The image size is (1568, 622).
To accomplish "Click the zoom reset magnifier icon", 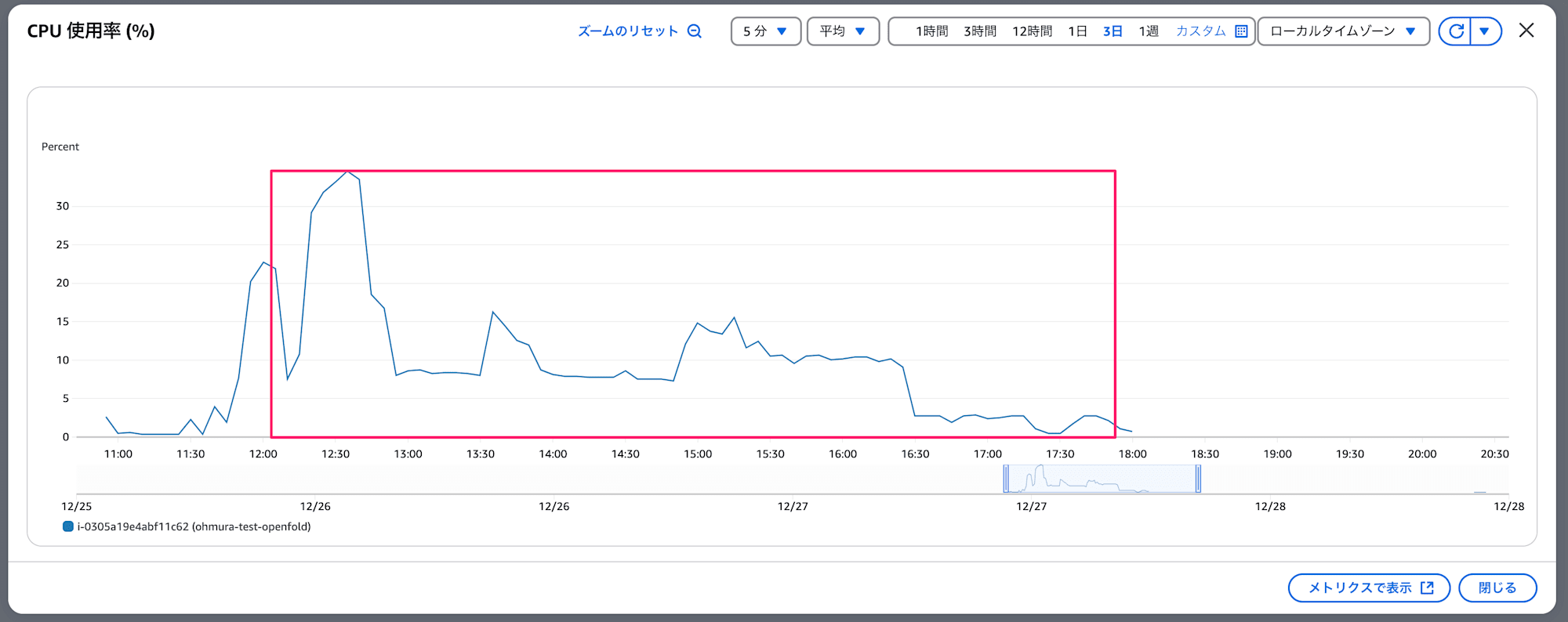I will 695,31.
